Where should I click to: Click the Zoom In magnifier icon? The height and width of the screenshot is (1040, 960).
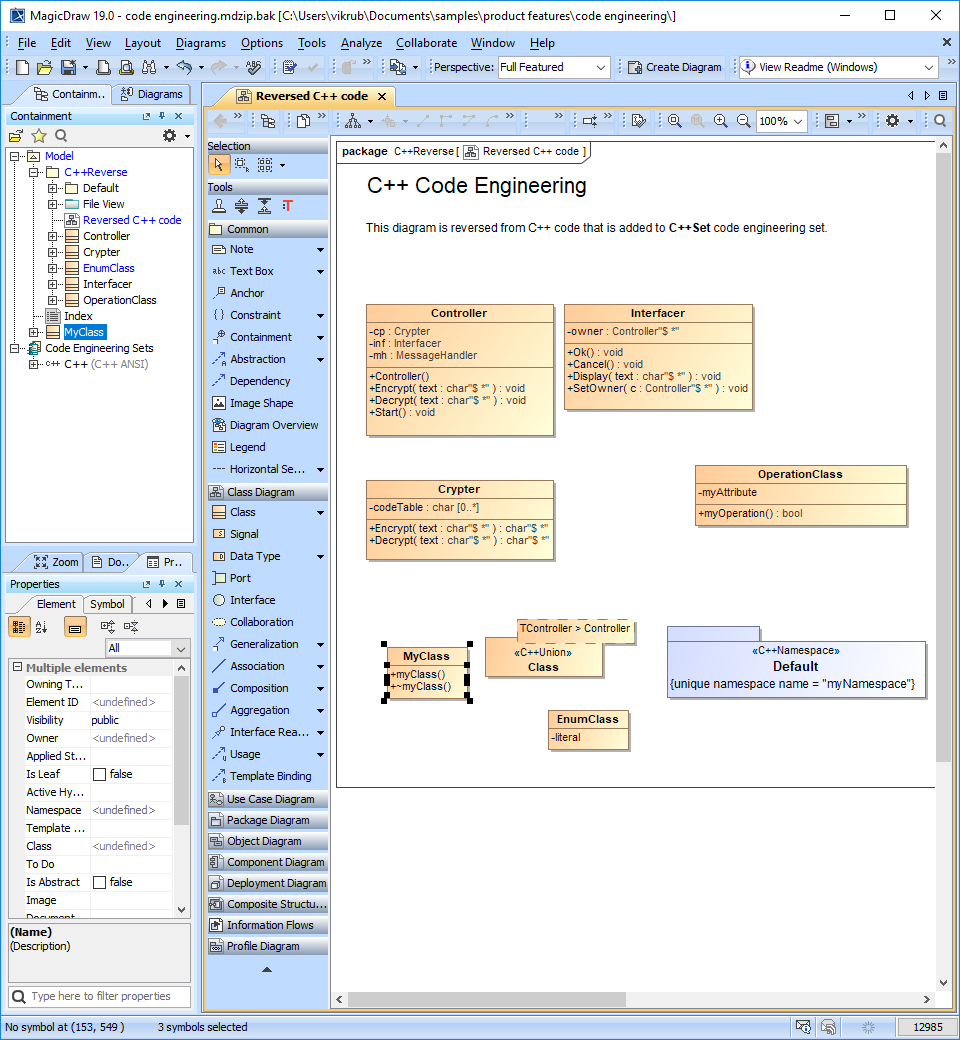coord(720,121)
